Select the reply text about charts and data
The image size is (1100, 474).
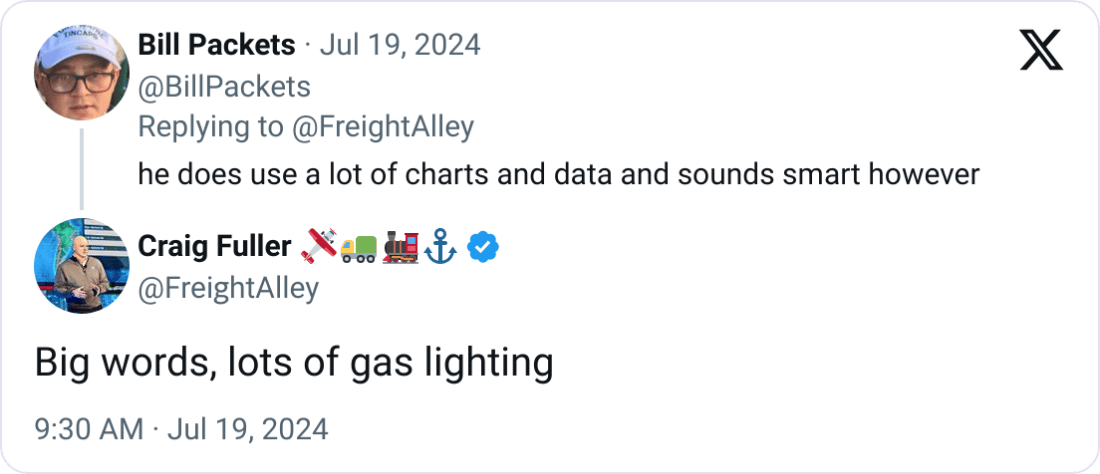coord(558,173)
